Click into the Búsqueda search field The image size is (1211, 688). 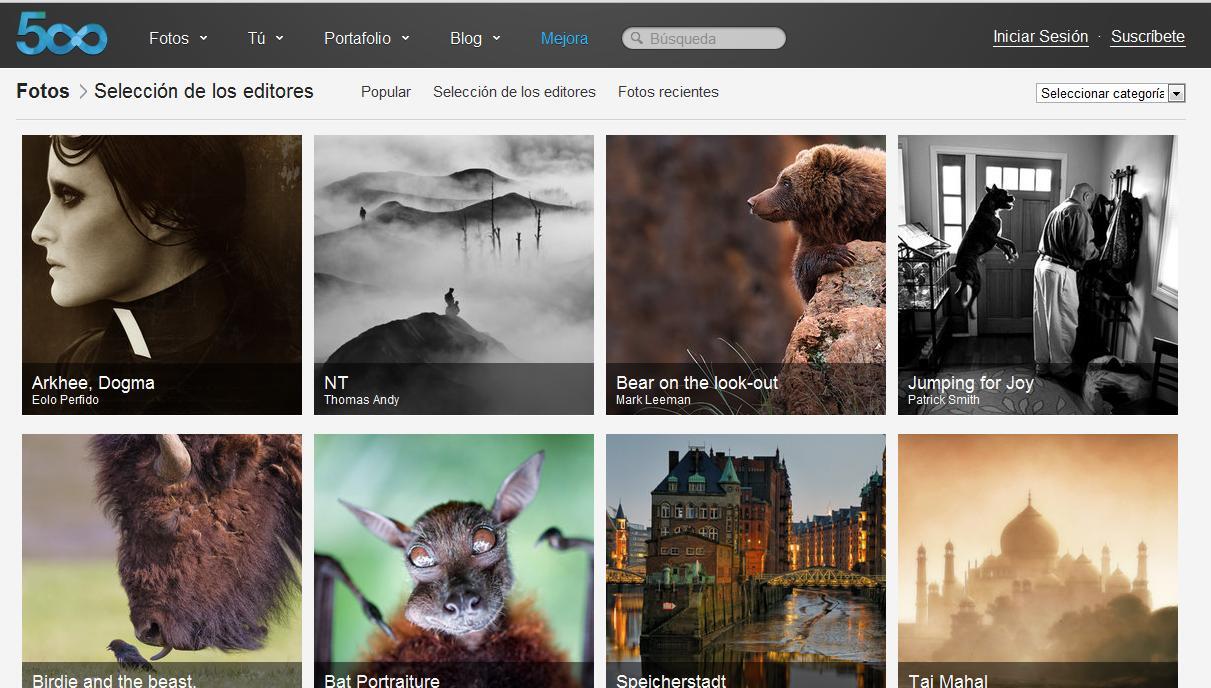712,39
